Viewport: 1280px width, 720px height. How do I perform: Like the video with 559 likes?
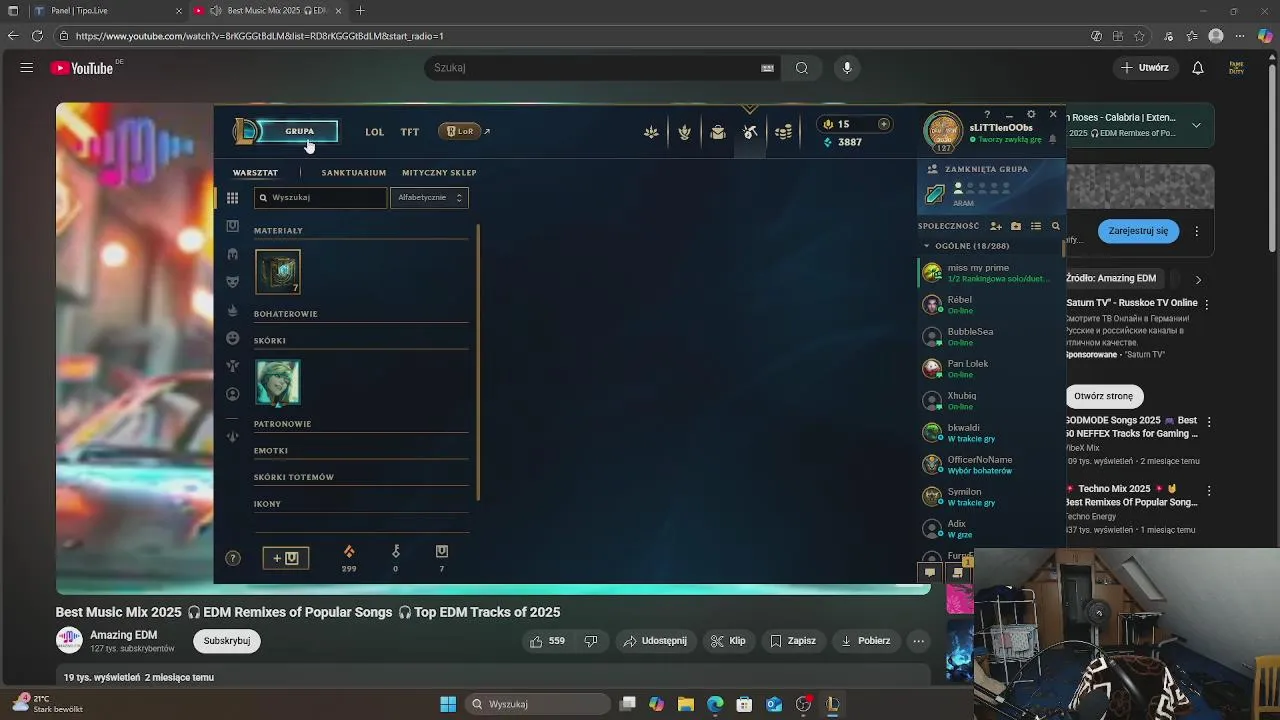click(x=548, y=641)
